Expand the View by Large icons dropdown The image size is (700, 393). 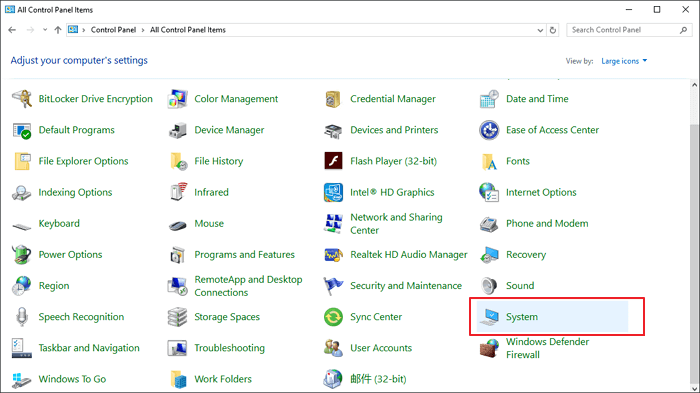624,61
